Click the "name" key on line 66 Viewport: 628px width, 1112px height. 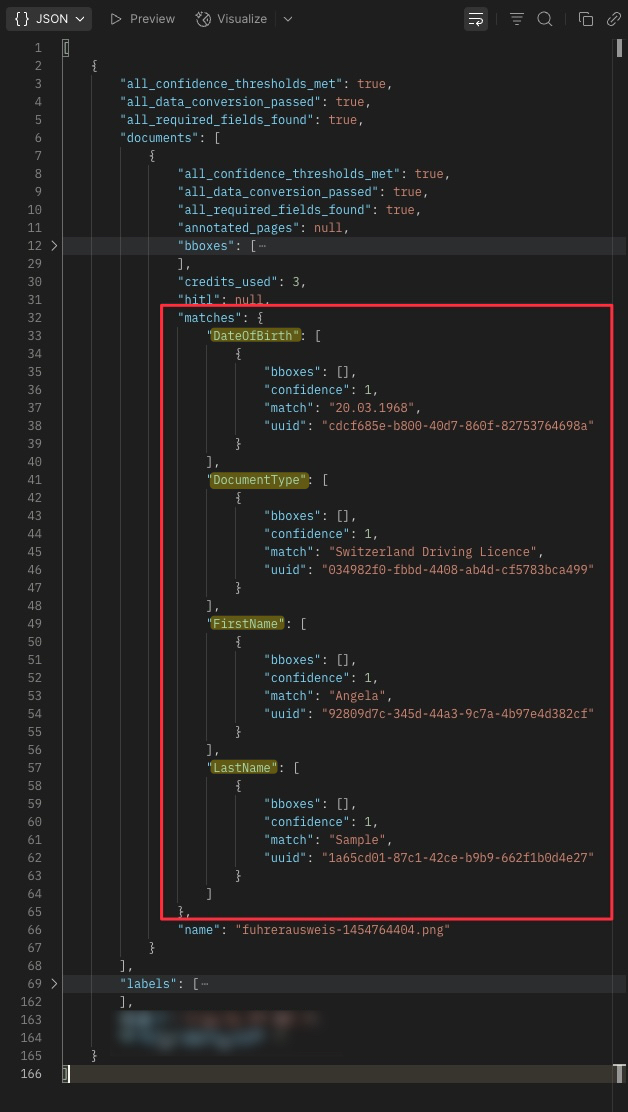click(x=199, y=930)
